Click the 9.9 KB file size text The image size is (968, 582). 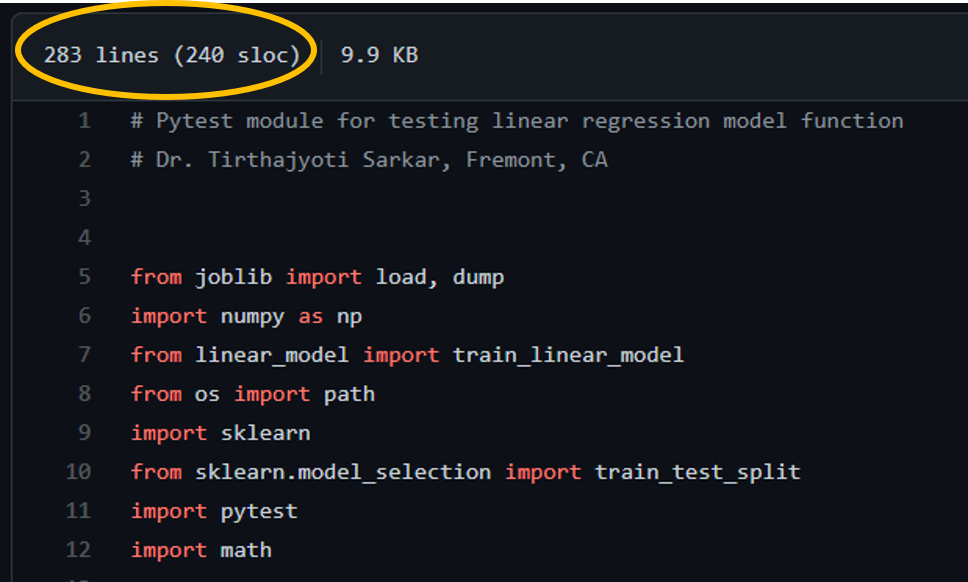(379, 55)
